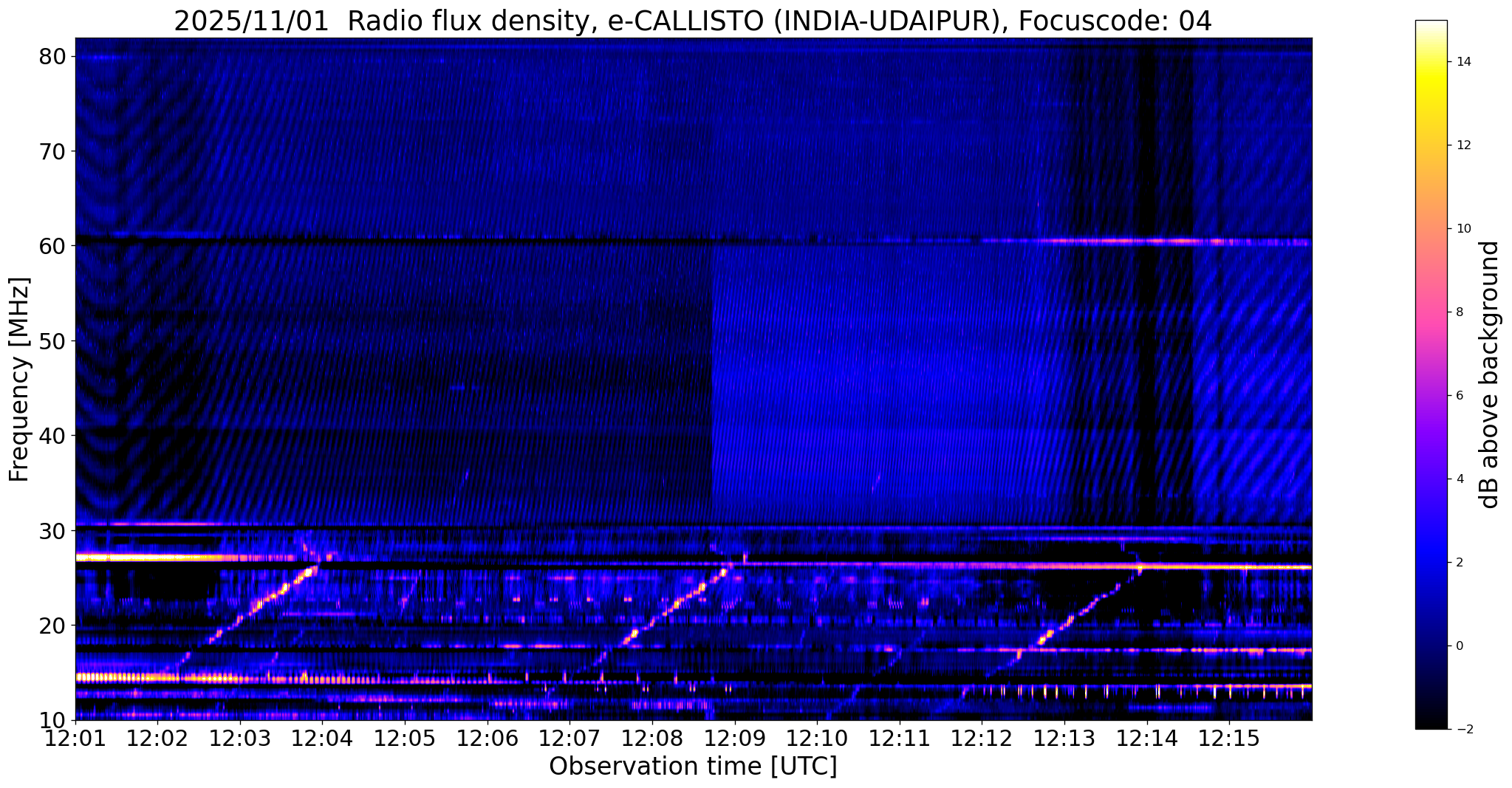Click the colorbar 10 dB tick label
Screen dimensions: 1512x788
click(x=1463, y=229)
